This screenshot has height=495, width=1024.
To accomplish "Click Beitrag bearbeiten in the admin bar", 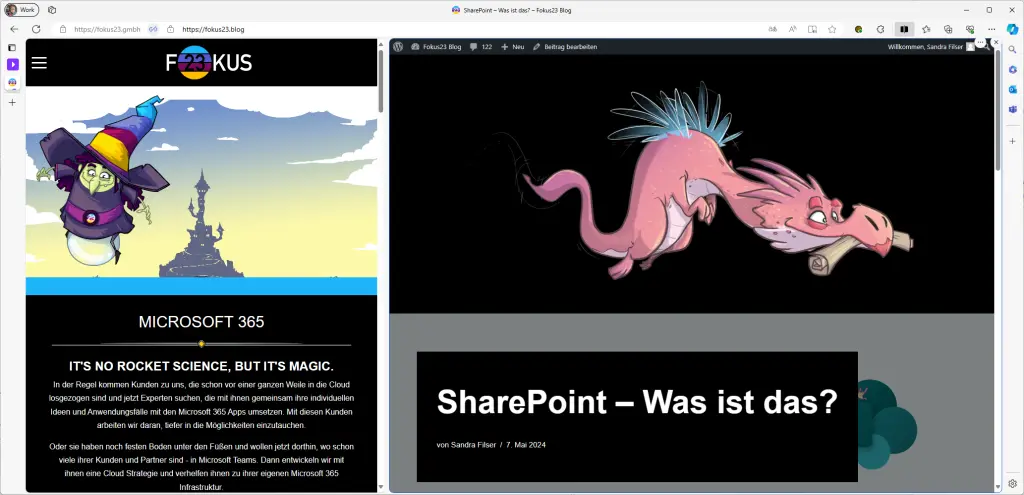I will click(565, 46).
